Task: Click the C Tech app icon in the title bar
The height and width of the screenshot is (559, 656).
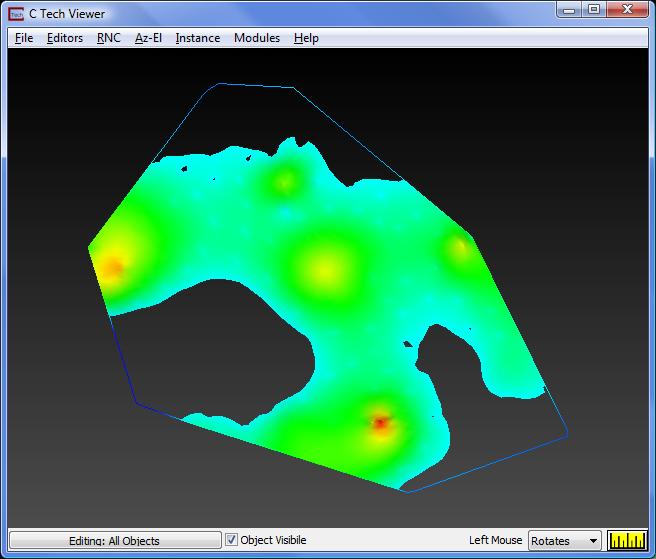Action: (x=16, y=14)
